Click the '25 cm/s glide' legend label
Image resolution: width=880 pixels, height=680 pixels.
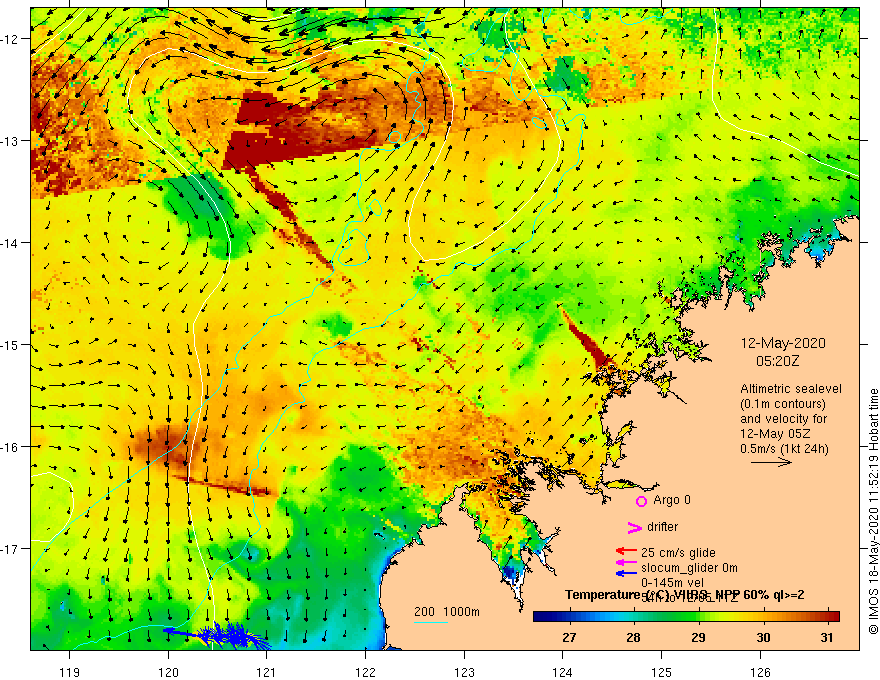(678, 553)
